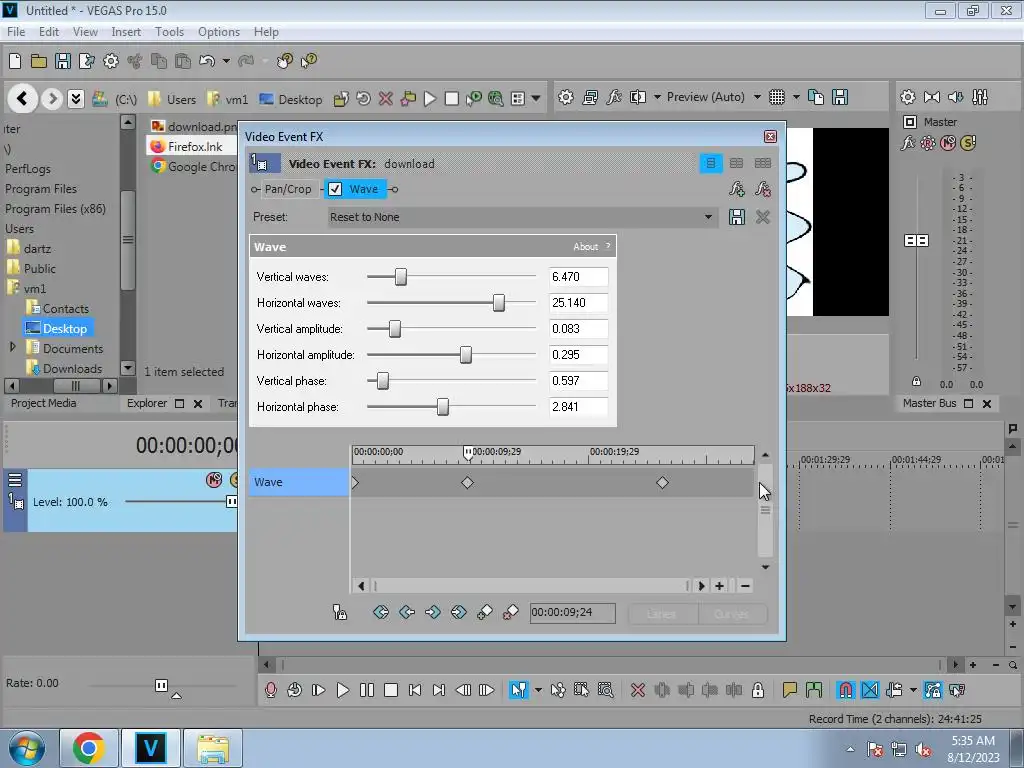Click Stop in main transport bar

tap(391, 690)
